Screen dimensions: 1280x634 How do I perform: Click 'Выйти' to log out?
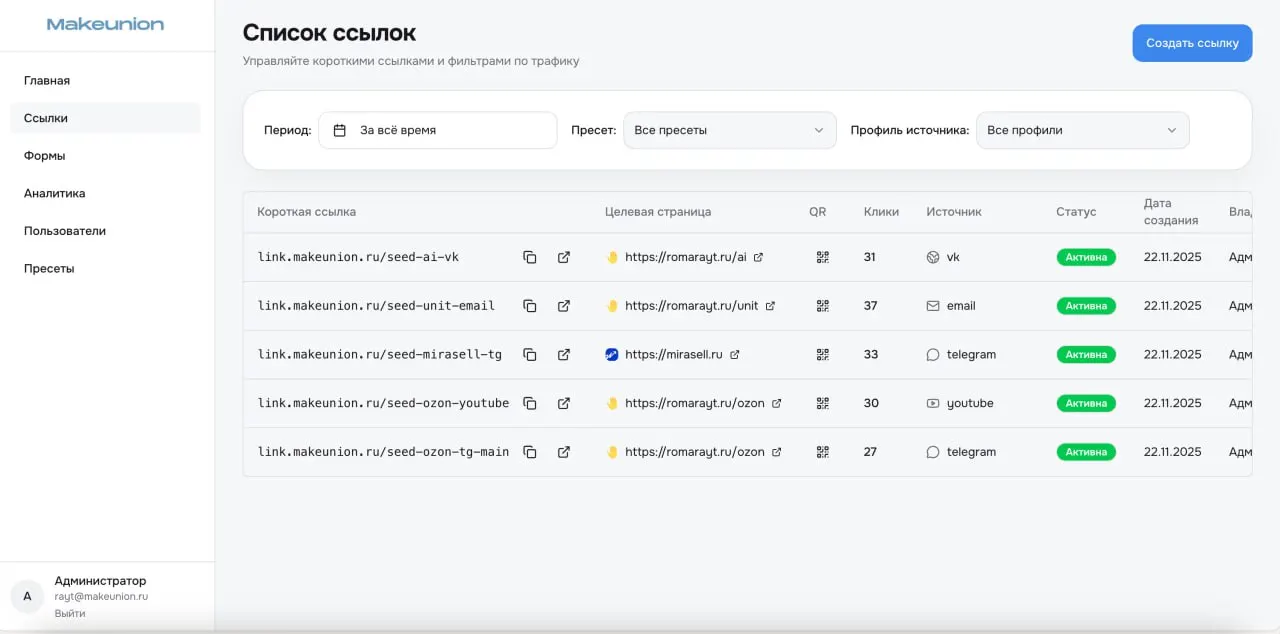click(x=70, y=613)
